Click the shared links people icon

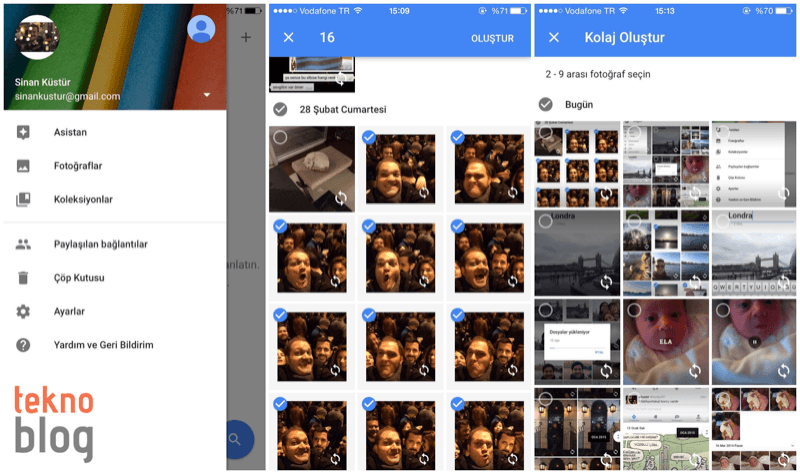point(23,244)
